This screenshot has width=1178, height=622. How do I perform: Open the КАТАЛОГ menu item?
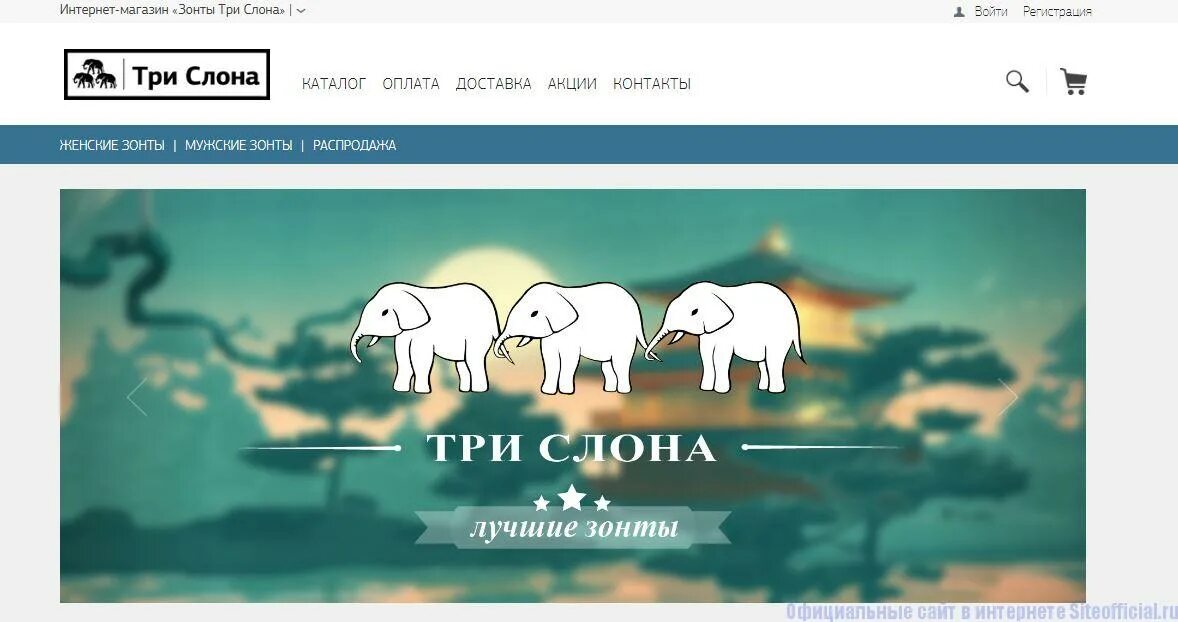pos(334,84)
